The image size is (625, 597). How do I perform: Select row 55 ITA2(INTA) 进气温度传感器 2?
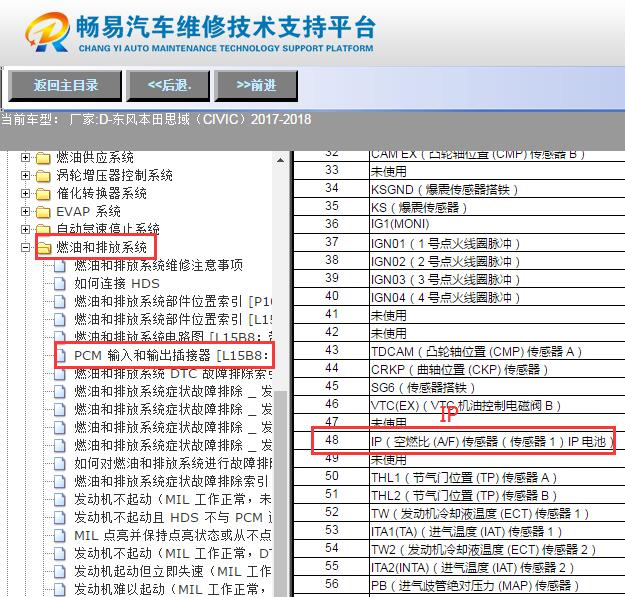(x=459, y=567)
